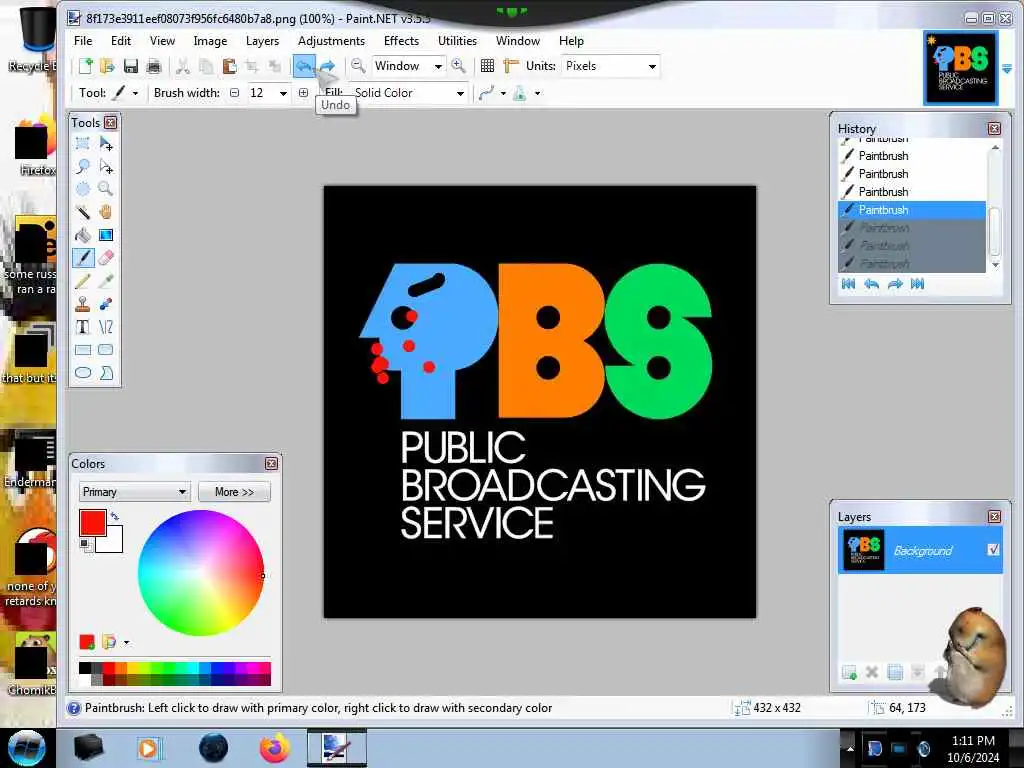Open the Effects menu
1024x768 pixels.
click(x=401, y=40)
